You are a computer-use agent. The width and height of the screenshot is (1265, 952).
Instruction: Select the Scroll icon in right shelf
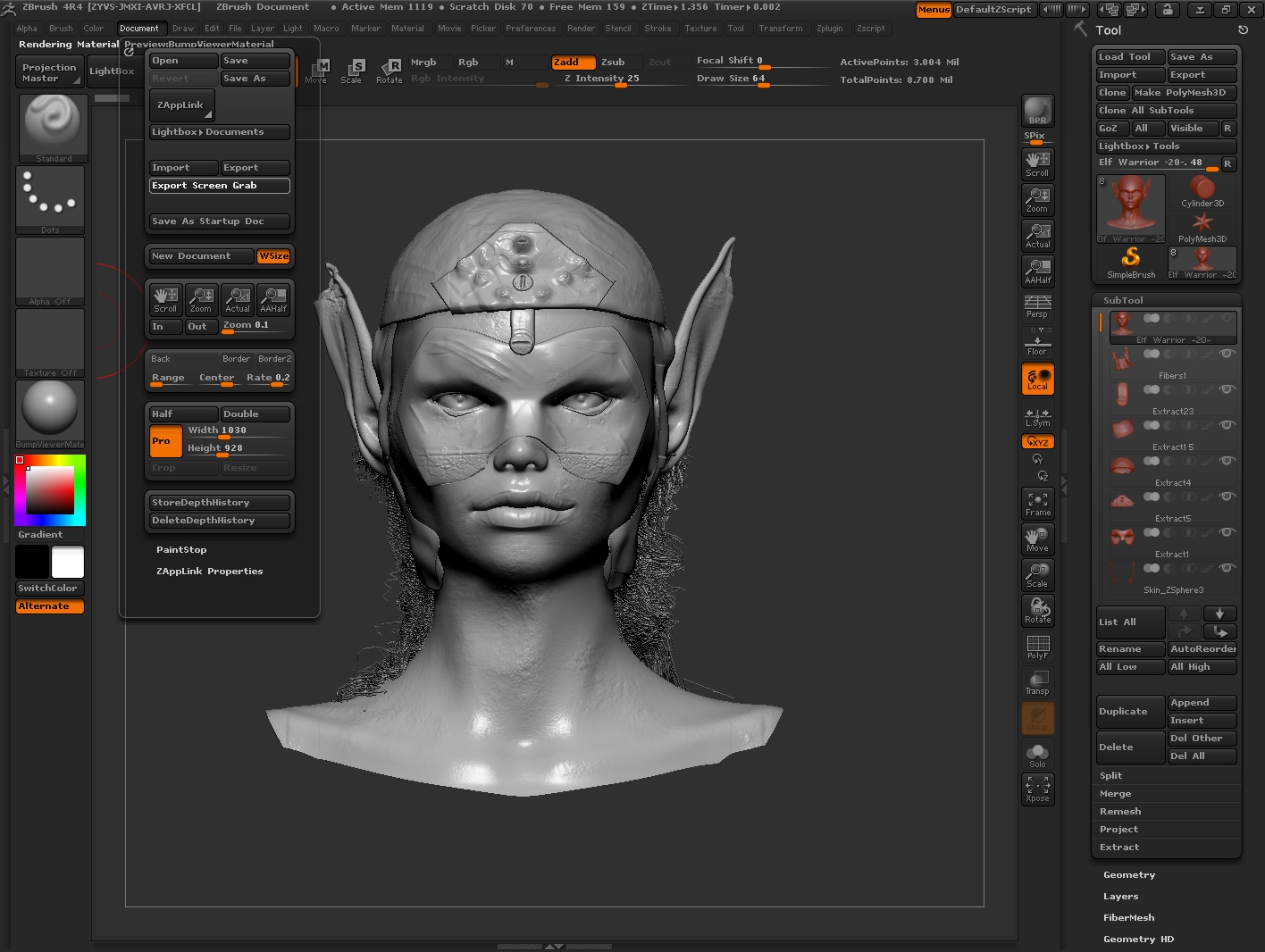pyautogui.click(x=1037, y=163)
